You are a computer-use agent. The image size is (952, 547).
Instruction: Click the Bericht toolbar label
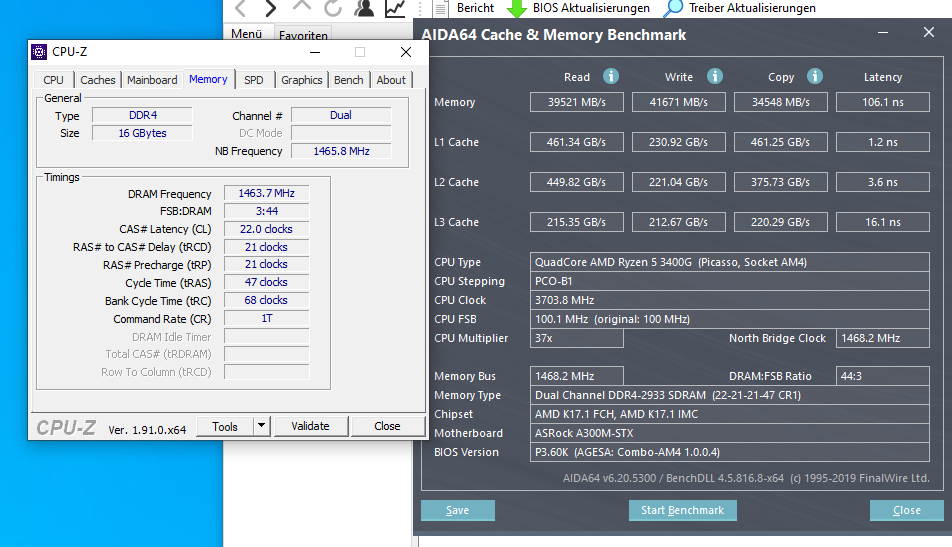point(475,8)
